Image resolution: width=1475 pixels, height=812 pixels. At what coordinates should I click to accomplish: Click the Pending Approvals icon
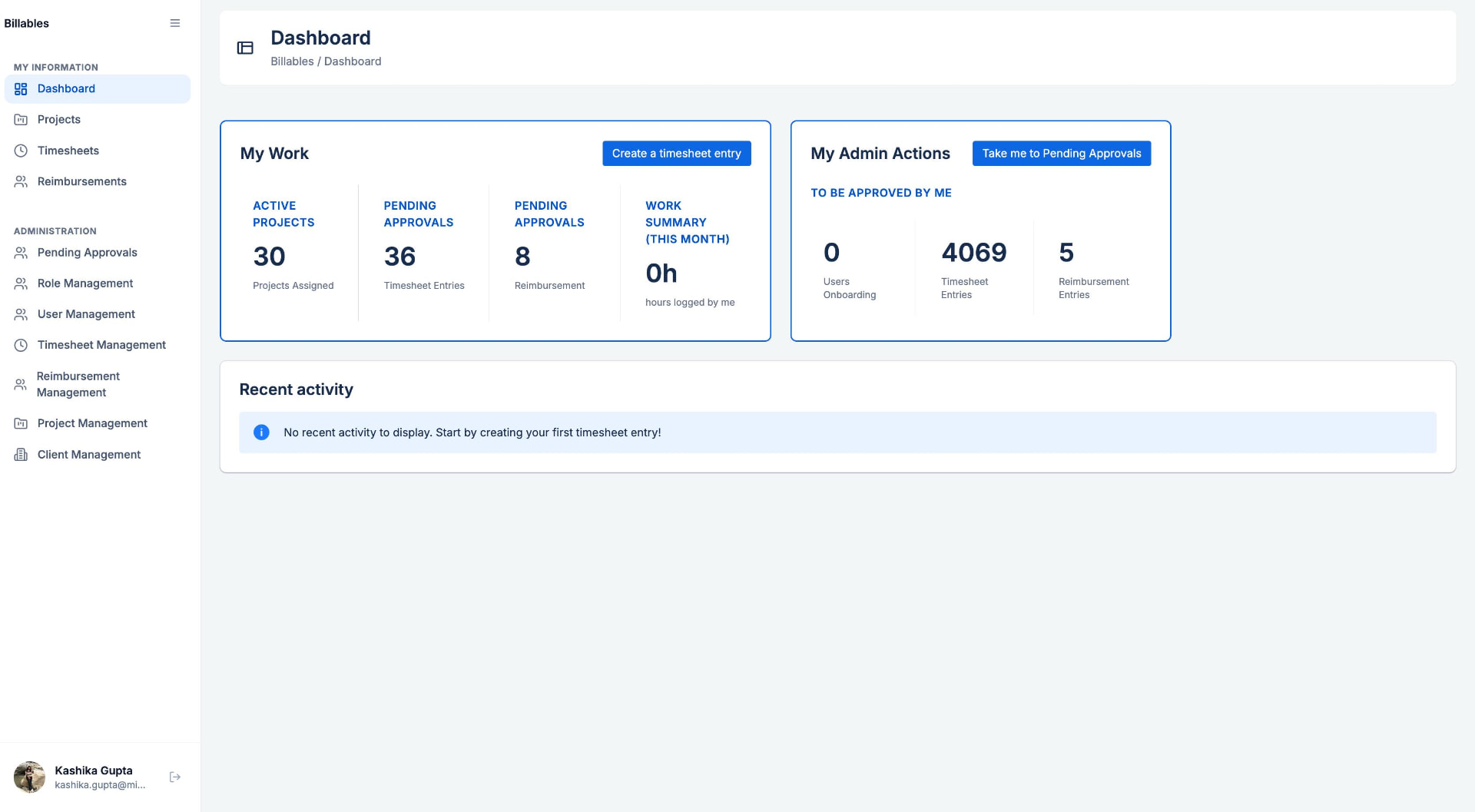point(21,253)
